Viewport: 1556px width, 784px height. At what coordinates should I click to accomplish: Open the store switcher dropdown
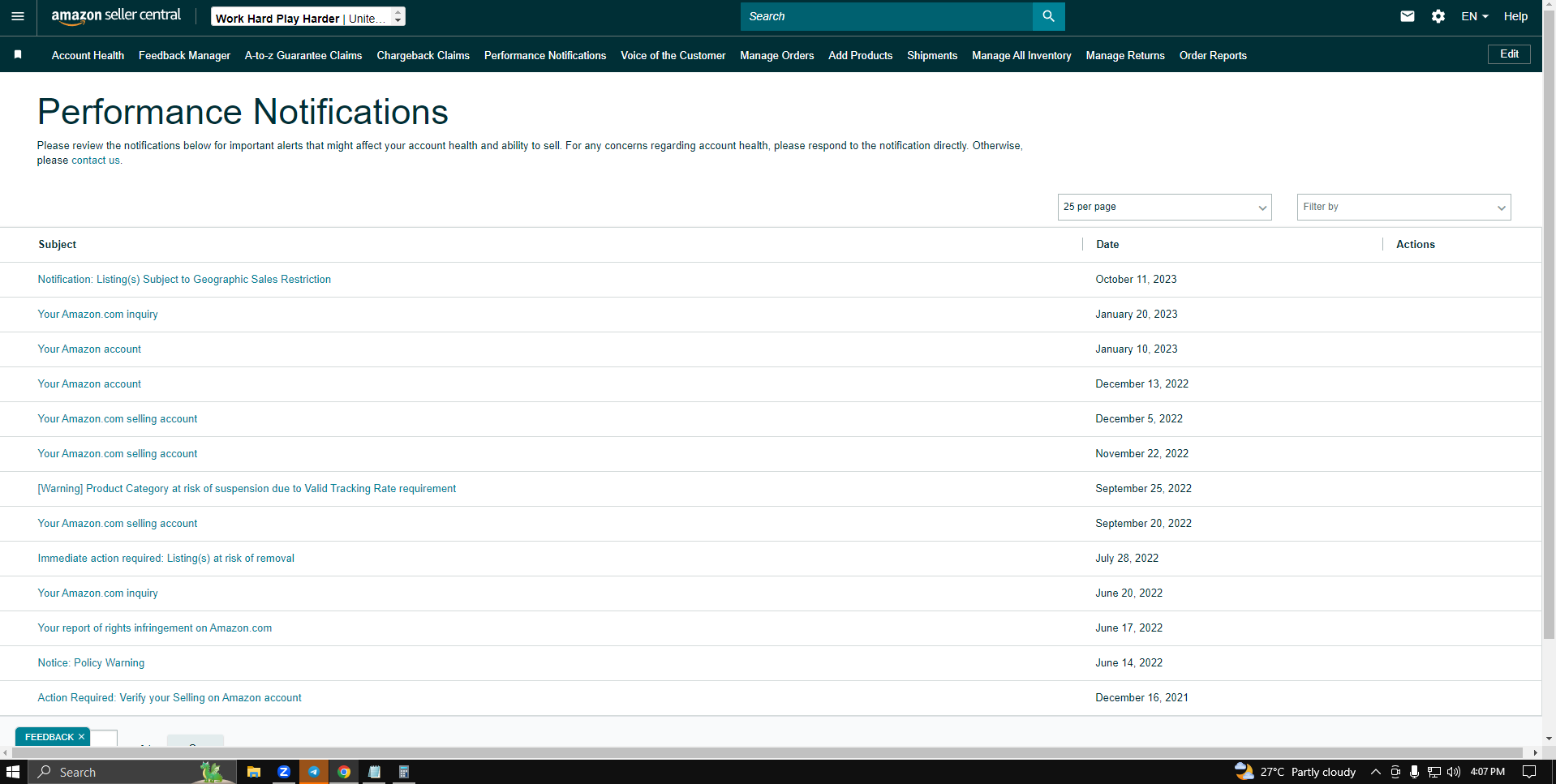(308, 17)
